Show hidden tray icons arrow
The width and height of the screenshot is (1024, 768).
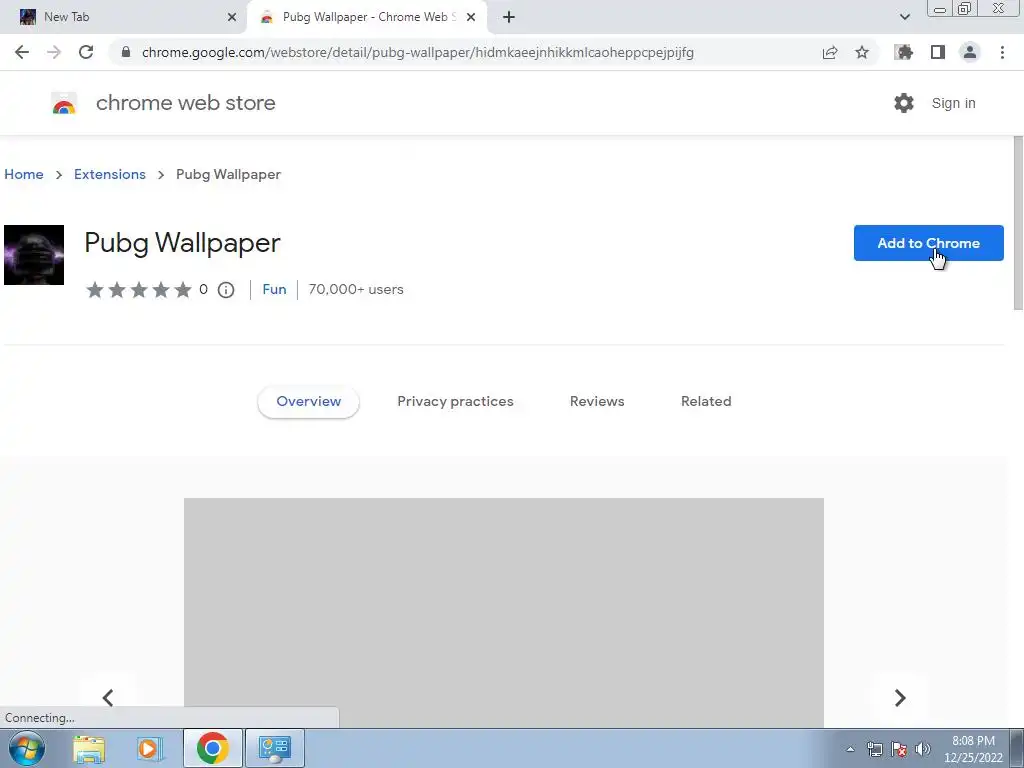point(850,749)
